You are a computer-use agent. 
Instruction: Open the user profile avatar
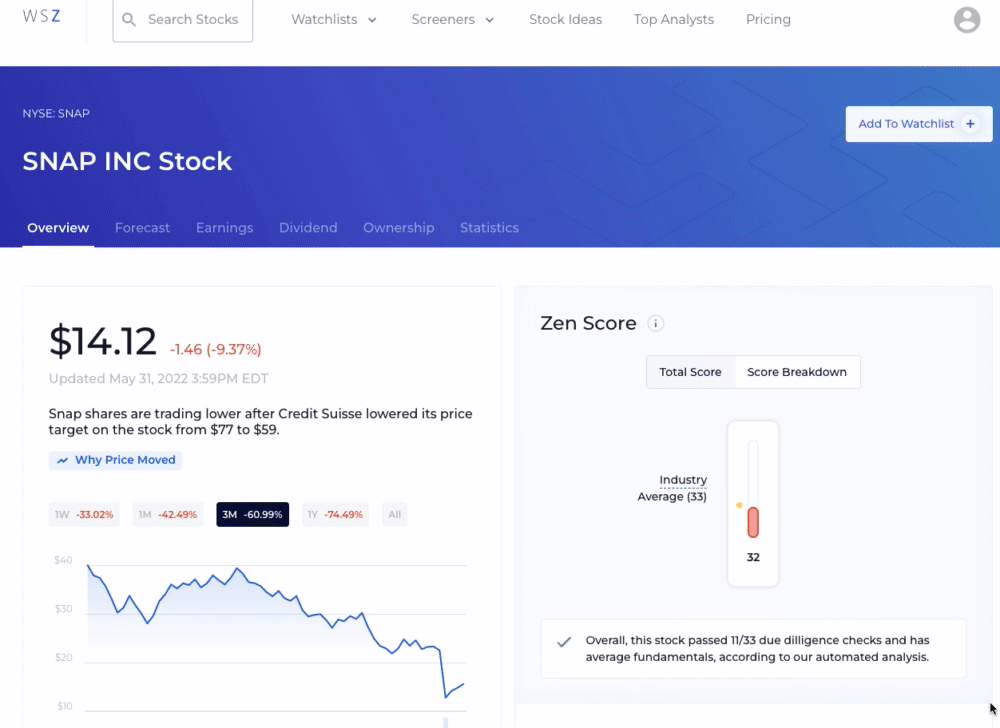point(967,20)
